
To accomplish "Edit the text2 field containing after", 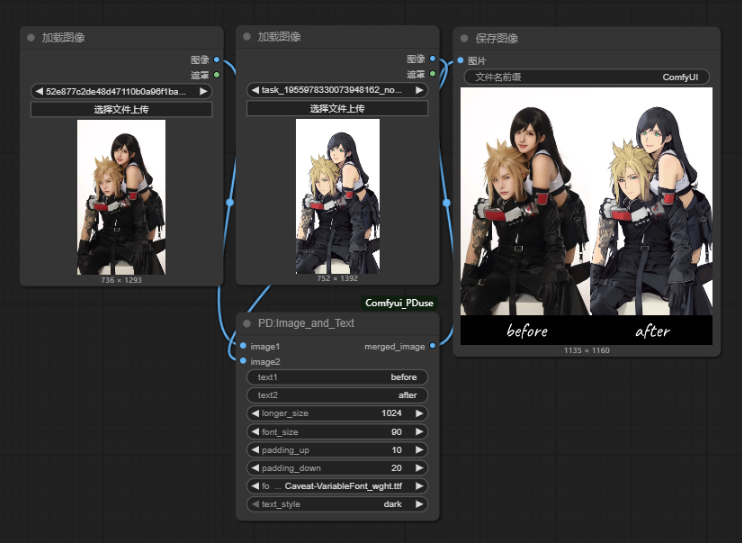I will click(337, 395).
